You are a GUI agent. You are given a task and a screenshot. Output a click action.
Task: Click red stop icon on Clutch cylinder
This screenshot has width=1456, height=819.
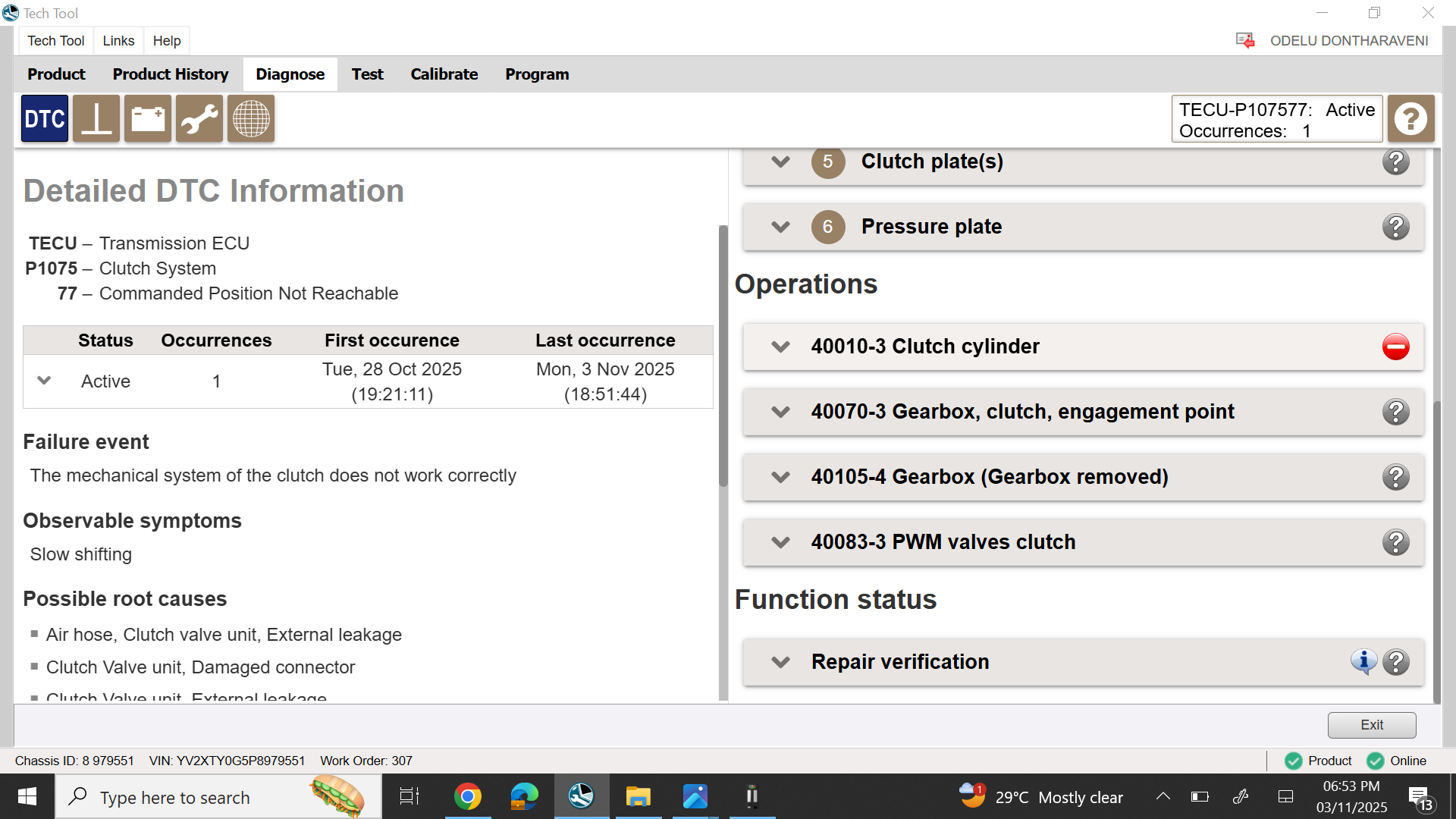point(1396,347)
